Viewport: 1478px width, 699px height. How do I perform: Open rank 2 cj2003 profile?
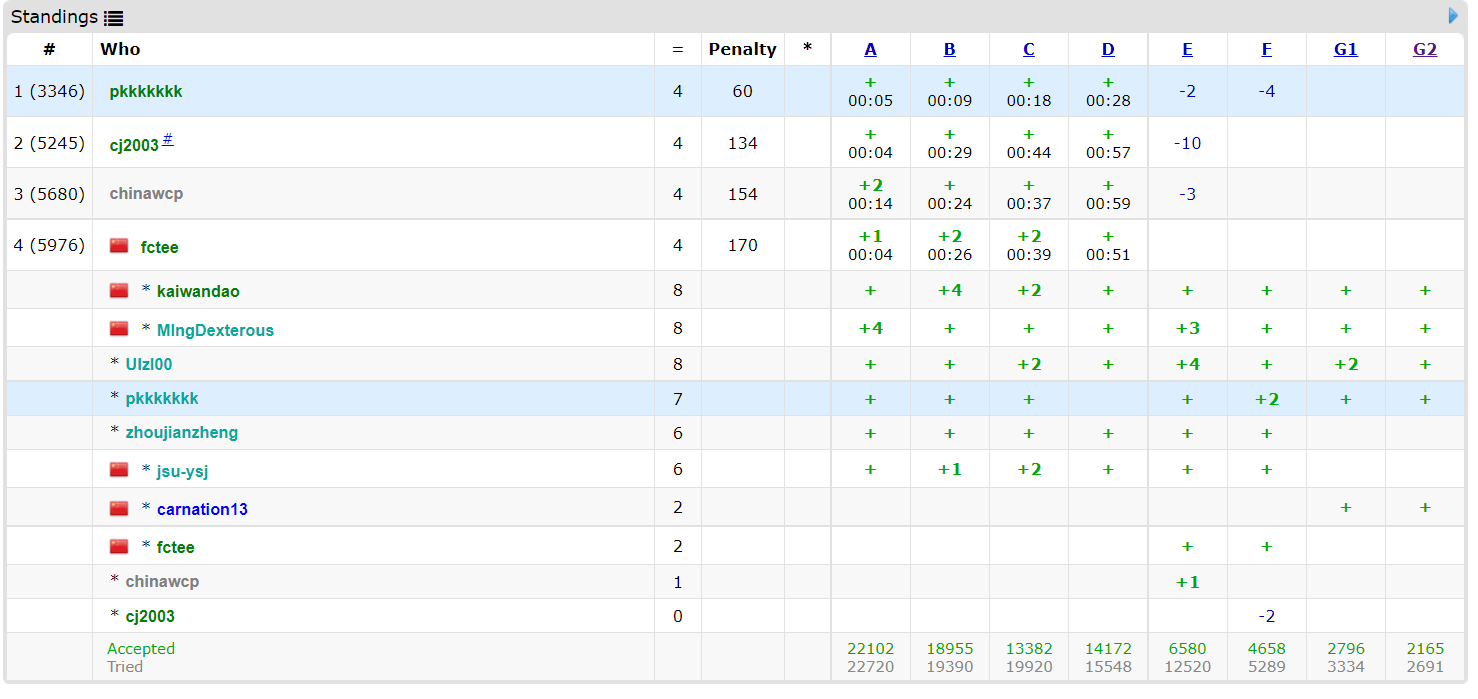pos(134,145)
